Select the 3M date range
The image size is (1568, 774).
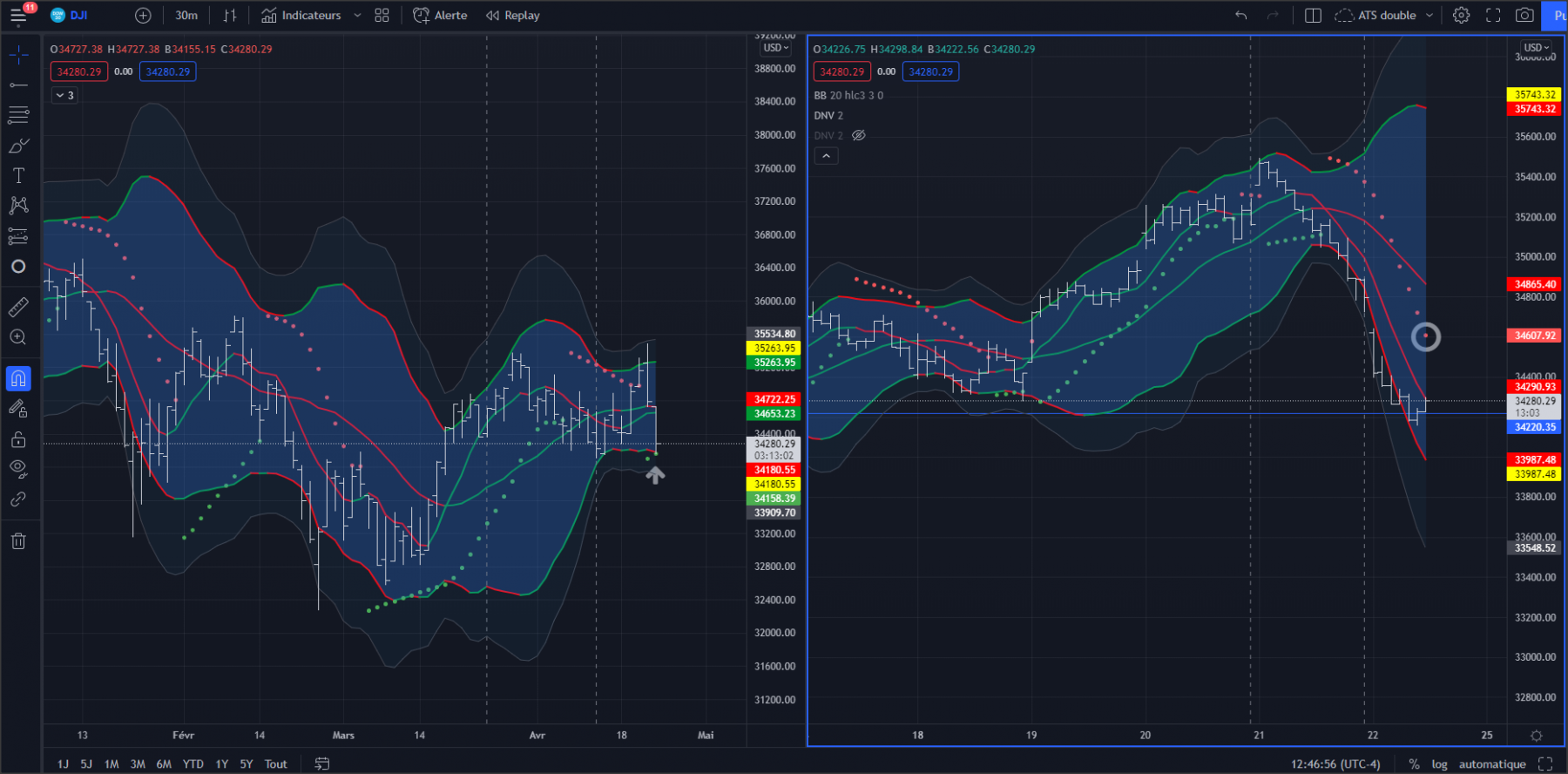point(138,764)
